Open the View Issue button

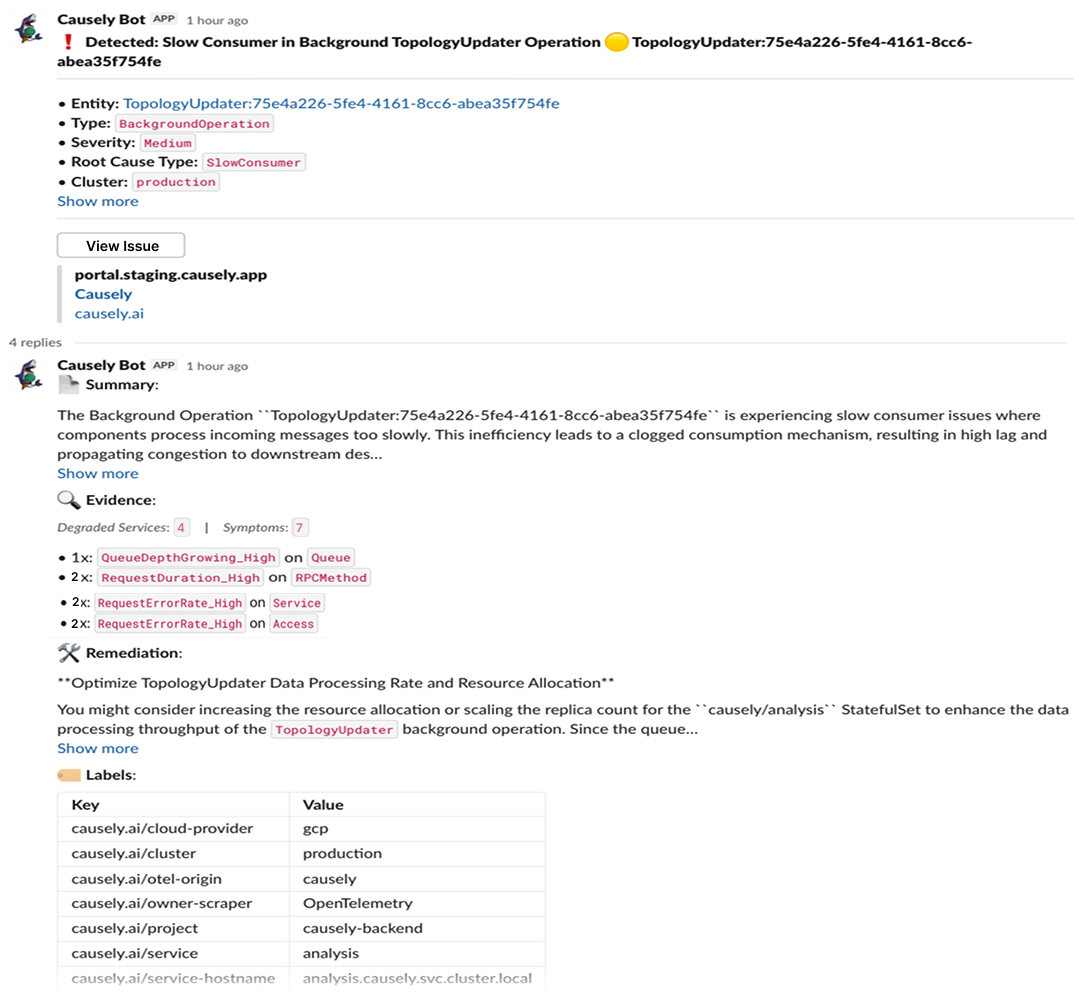click(121, 246)
